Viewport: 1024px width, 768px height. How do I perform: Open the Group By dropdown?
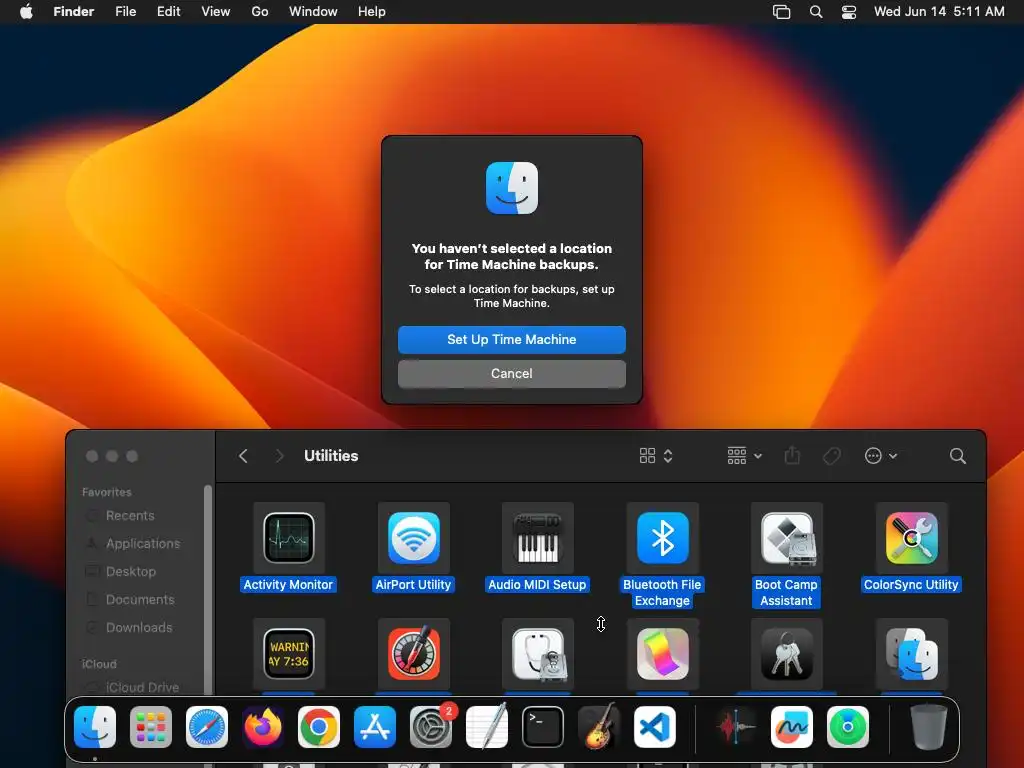pyautogui.click(x=744, y=456)
